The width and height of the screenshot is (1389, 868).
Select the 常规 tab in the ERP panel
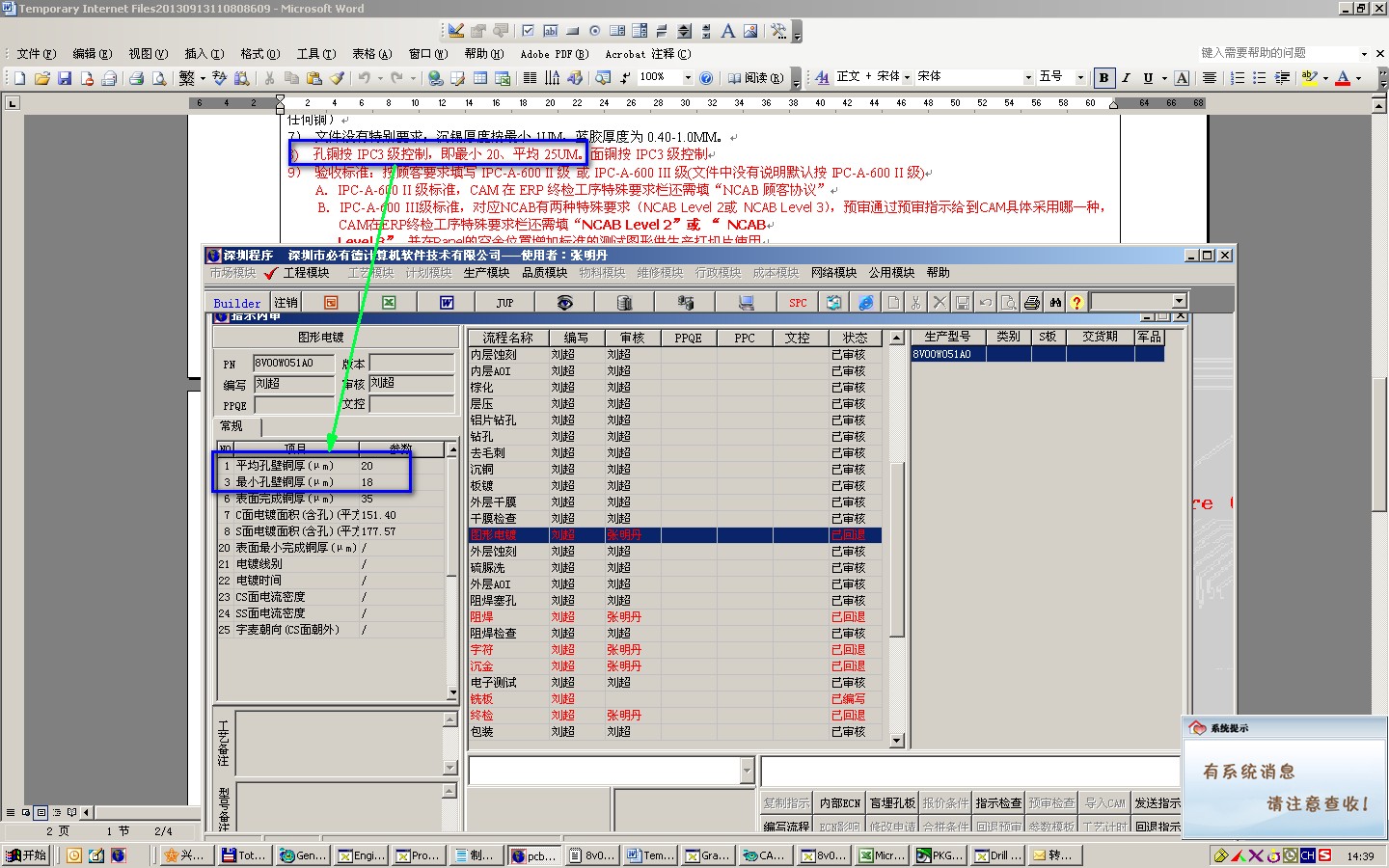coord(236,426)
